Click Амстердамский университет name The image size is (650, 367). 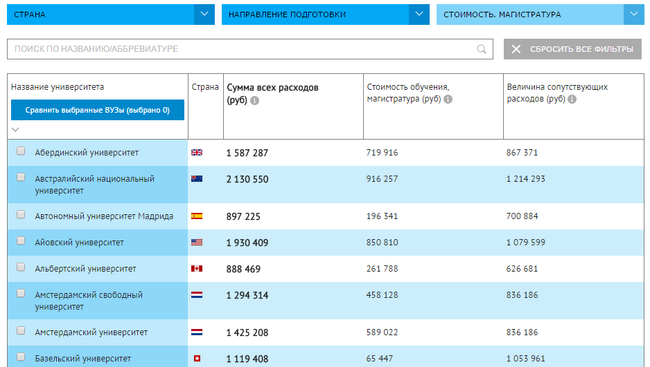coord(91,332)
